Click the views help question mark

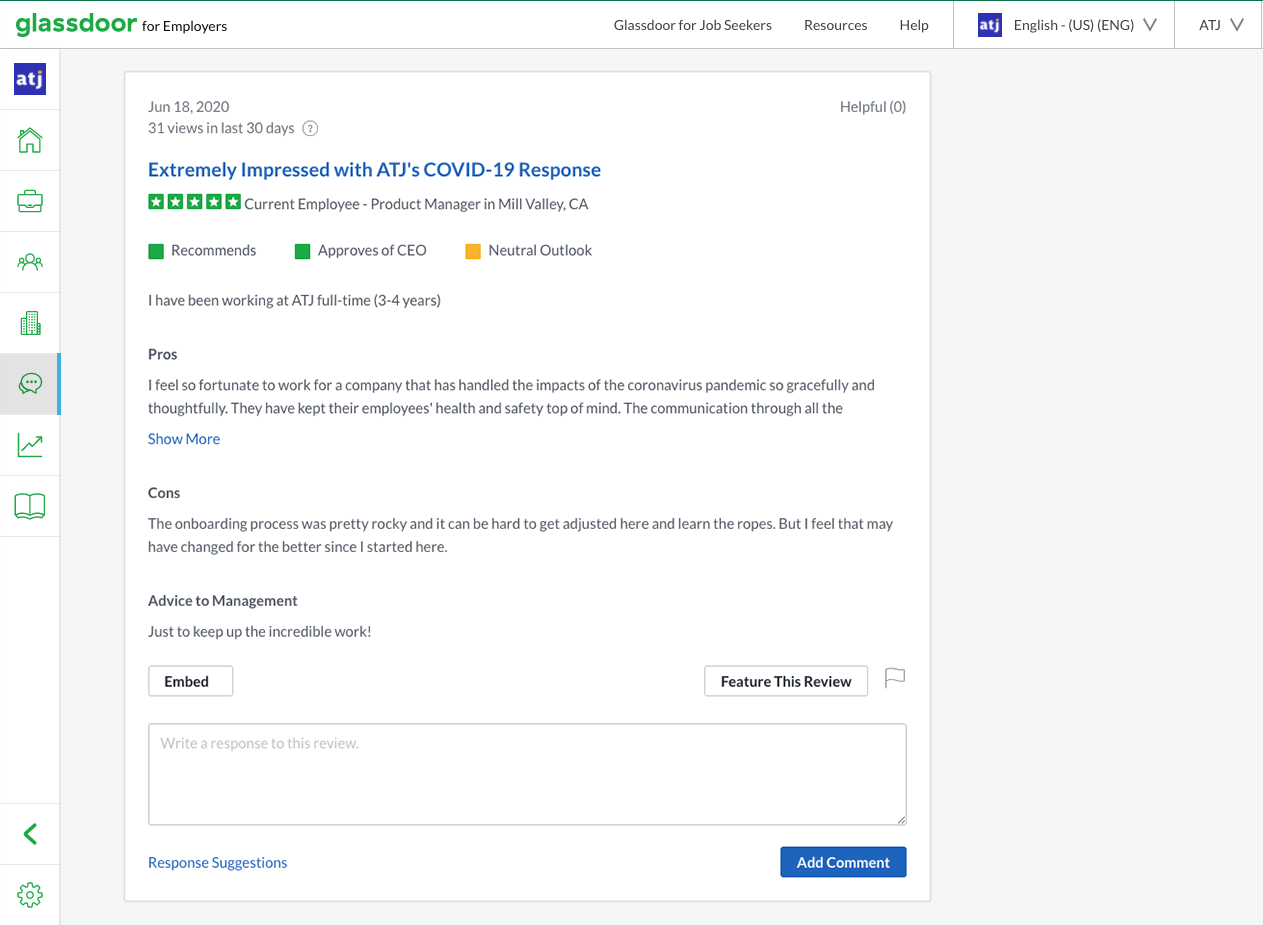pyautogui.click(x=310, y=128)
